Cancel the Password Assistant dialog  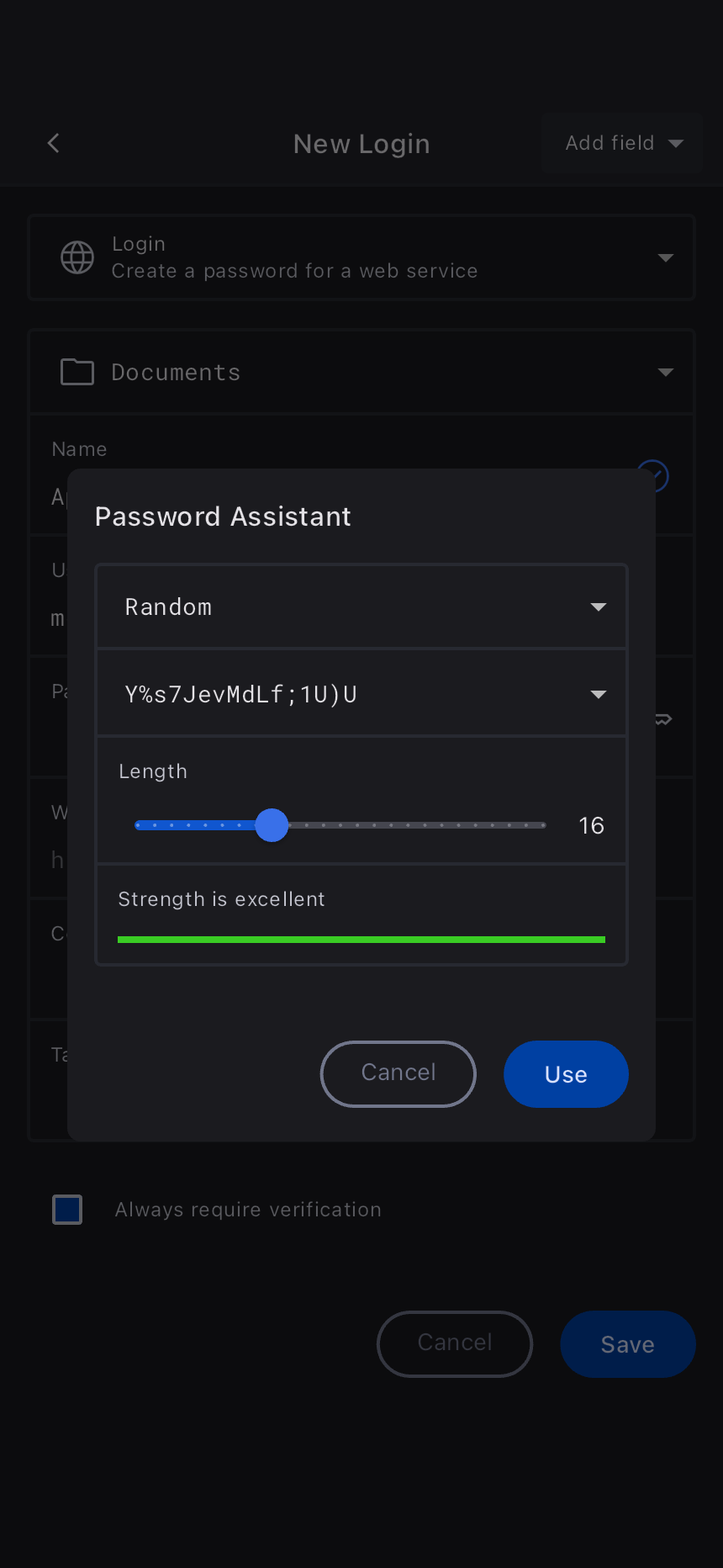398,1073
